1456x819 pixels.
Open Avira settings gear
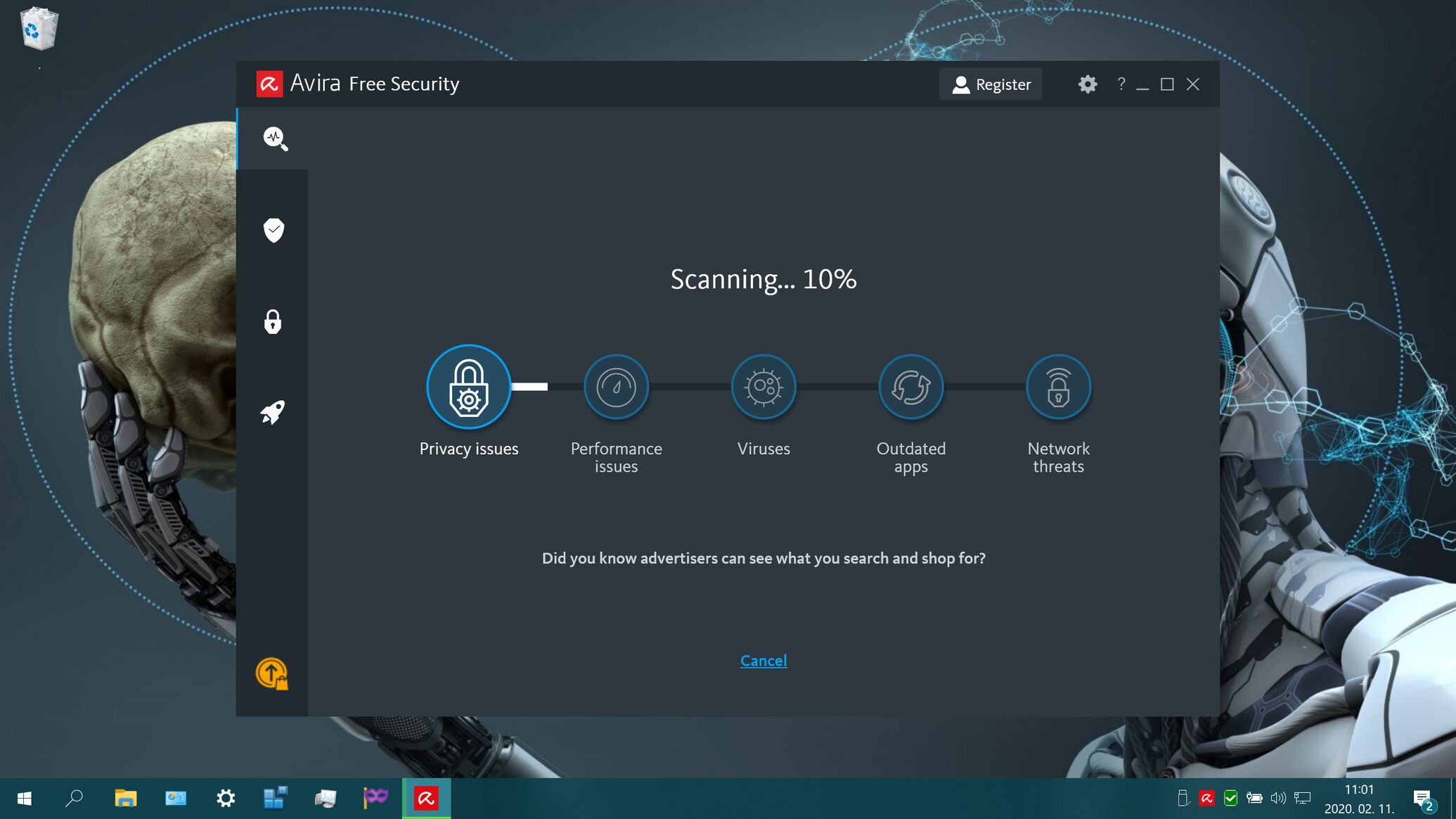pyautogui.click(x=1088, y=84)
